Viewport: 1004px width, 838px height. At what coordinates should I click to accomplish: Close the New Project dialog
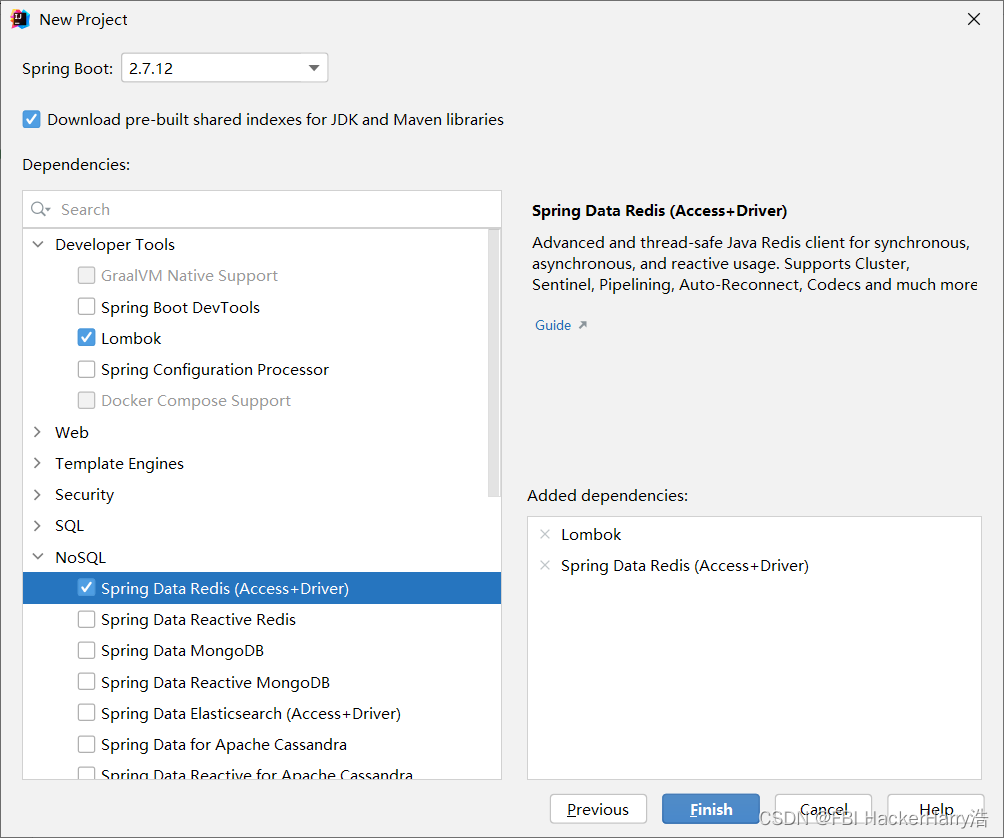click(x=974, y=19)
